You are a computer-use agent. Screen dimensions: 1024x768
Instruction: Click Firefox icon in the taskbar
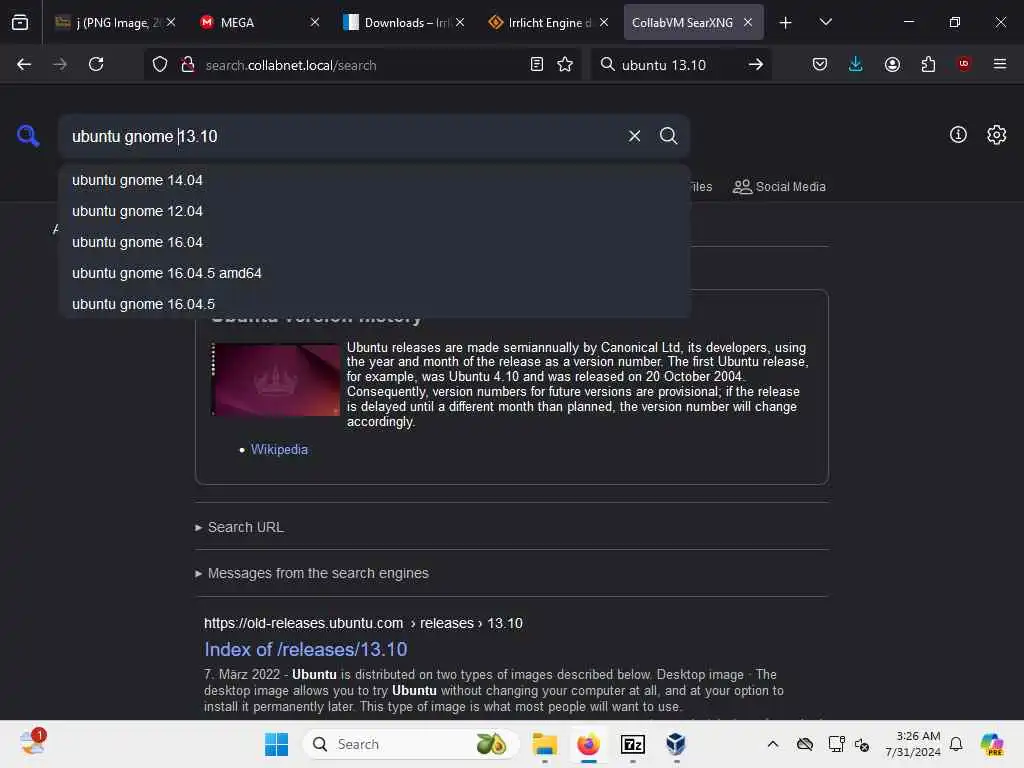click(x=588, y=744)
